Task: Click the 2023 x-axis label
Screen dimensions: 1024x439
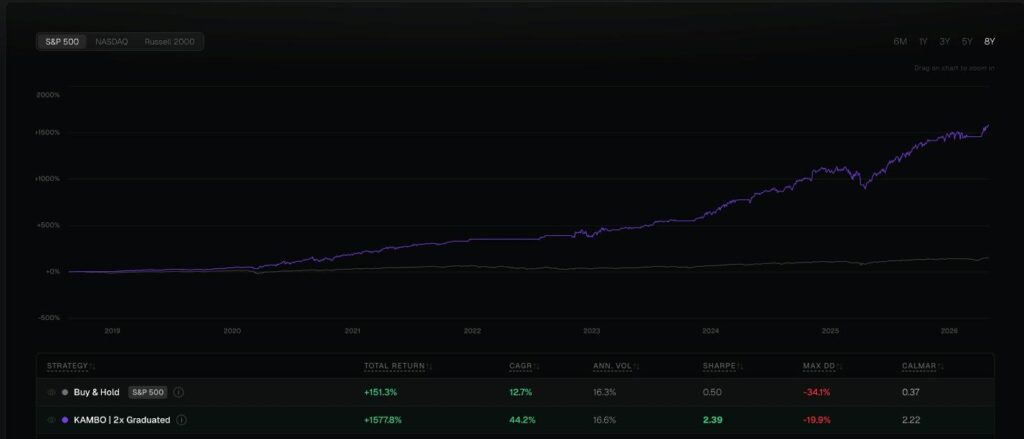Action: [x=592, y=331]
